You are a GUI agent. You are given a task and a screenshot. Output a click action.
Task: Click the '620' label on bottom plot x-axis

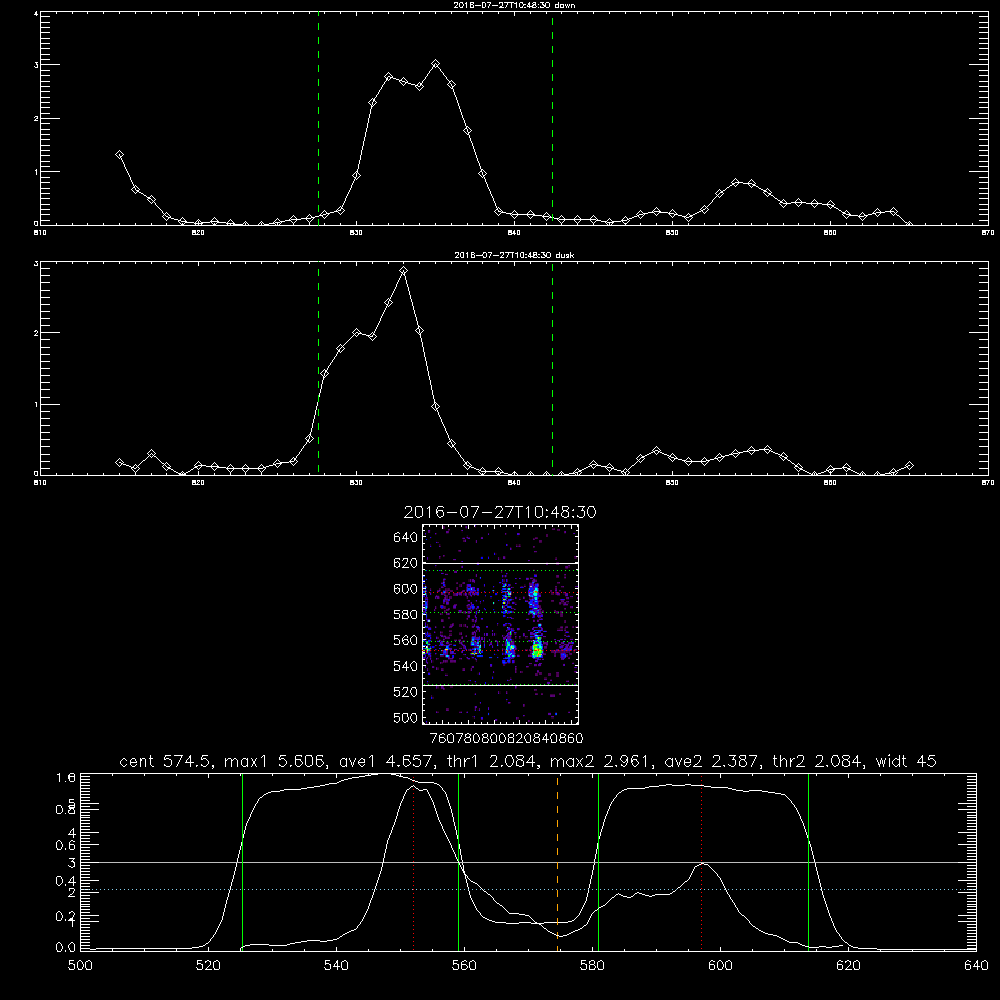848,966
